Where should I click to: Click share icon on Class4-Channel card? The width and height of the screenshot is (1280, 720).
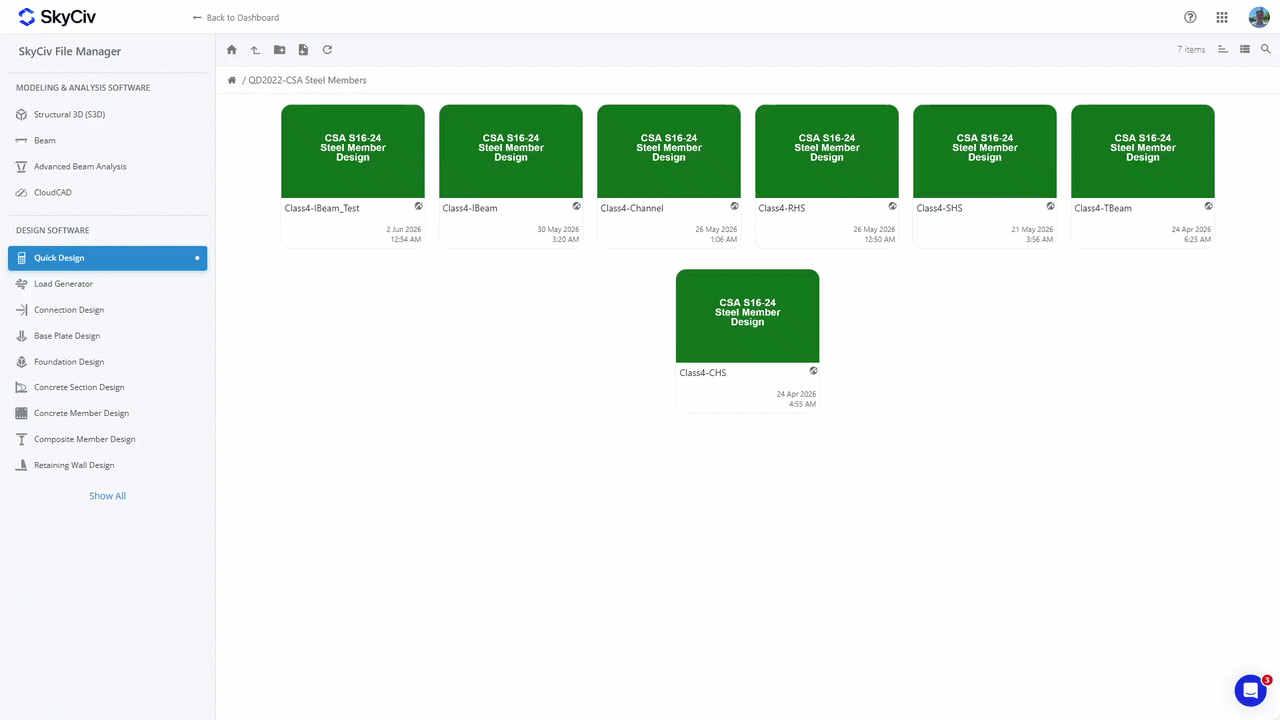(735, 206)
